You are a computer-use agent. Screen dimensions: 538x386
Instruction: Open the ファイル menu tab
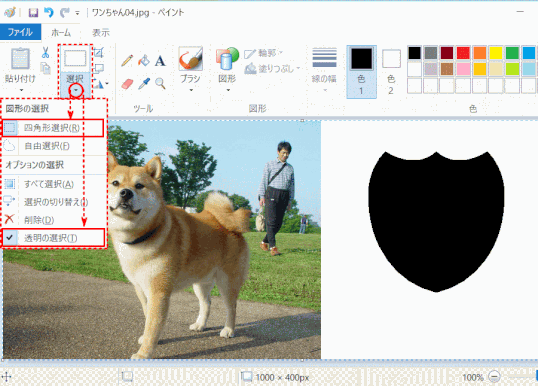click(20, 32)
